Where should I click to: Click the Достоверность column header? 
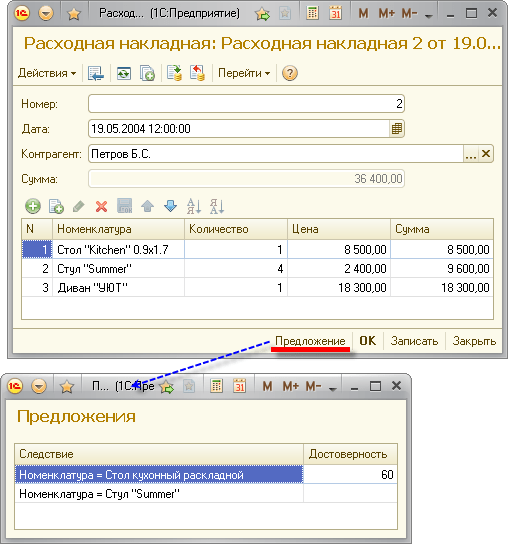pyautogui.click(x=350, y=454)
